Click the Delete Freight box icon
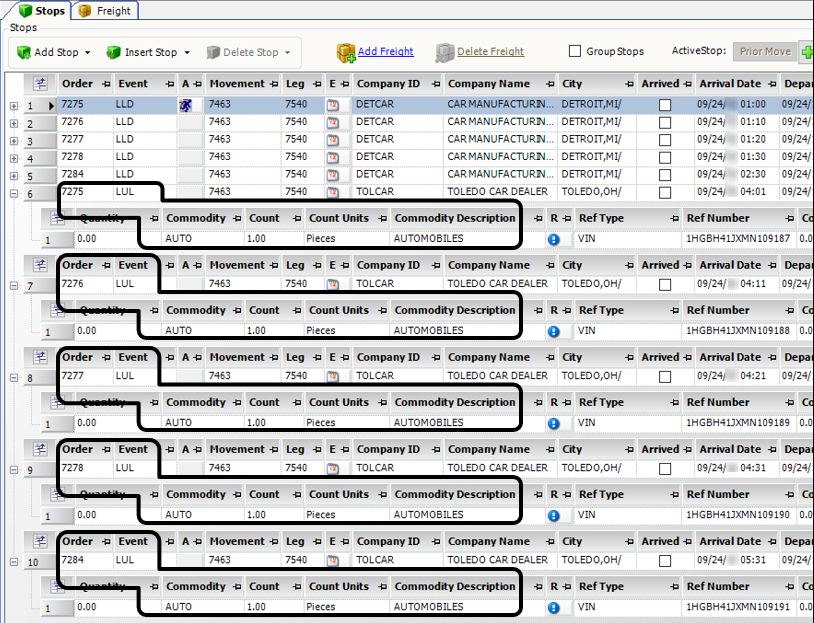Image resolution: width=814 pixels, height=623 pixels. point(444,53)
